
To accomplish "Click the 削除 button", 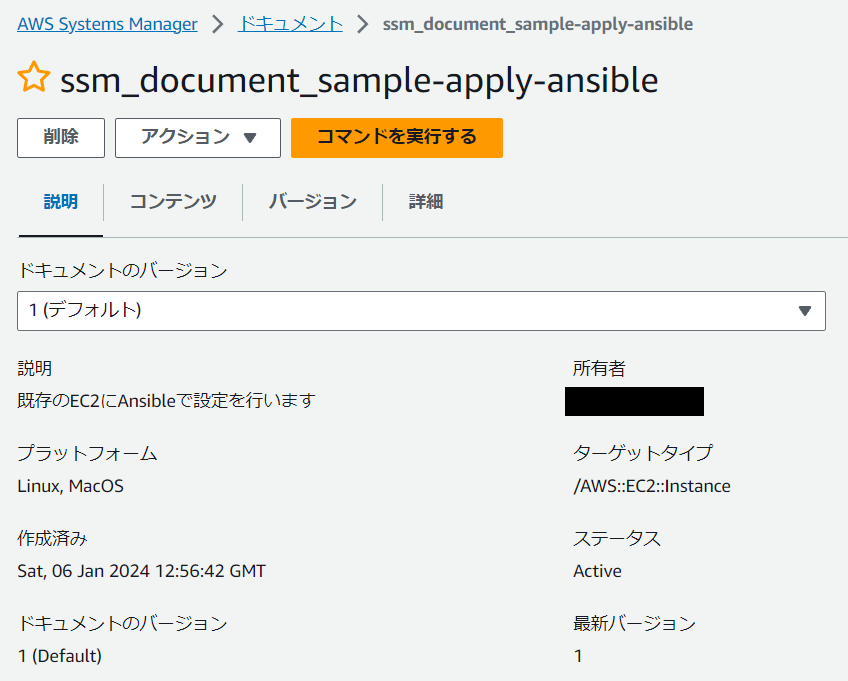I will tap(61, 138).
